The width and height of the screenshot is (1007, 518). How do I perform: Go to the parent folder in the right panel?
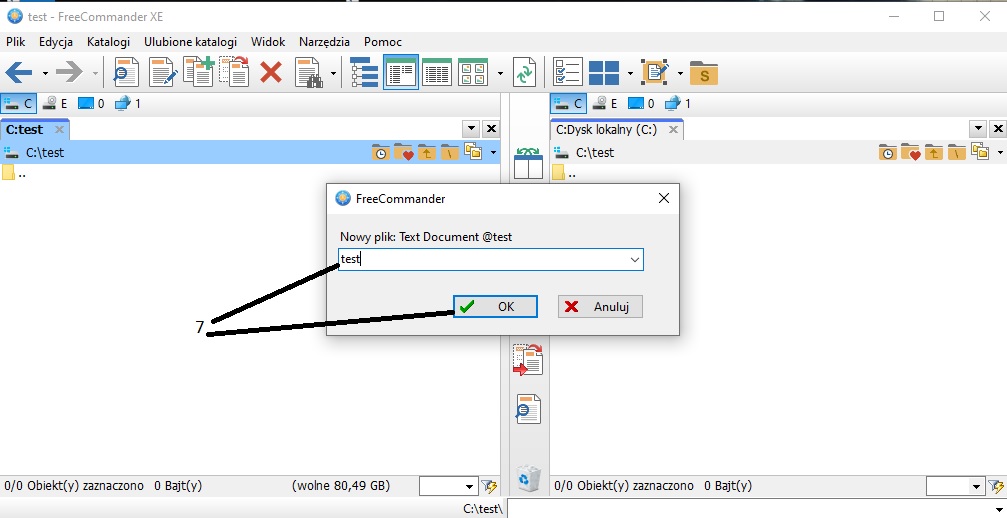[934, 153]
